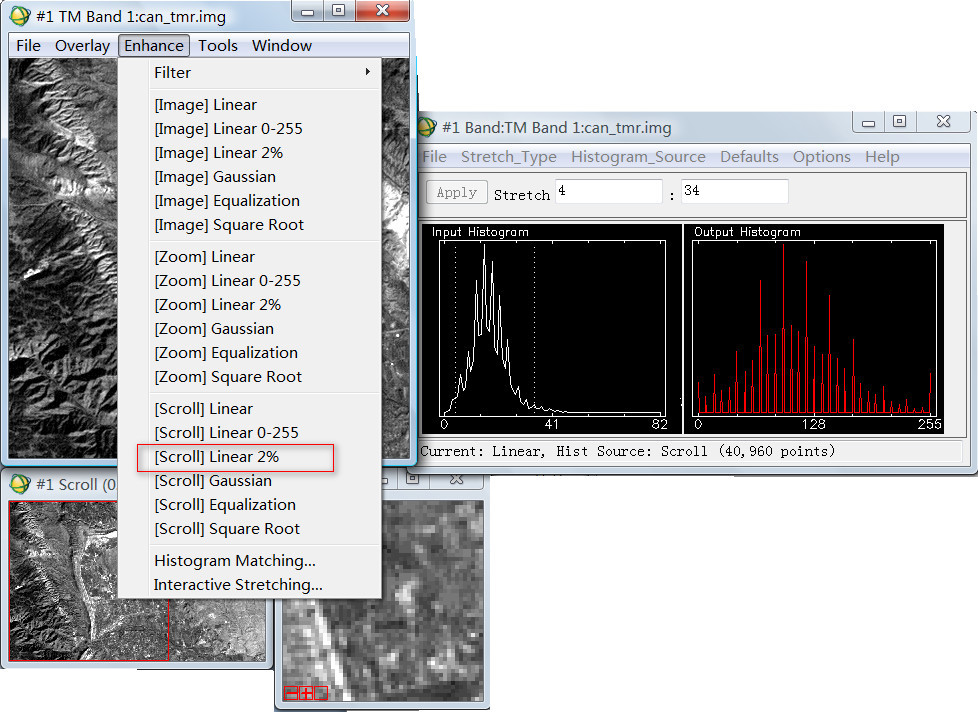Apply [Zoom] Equalization

226,353
